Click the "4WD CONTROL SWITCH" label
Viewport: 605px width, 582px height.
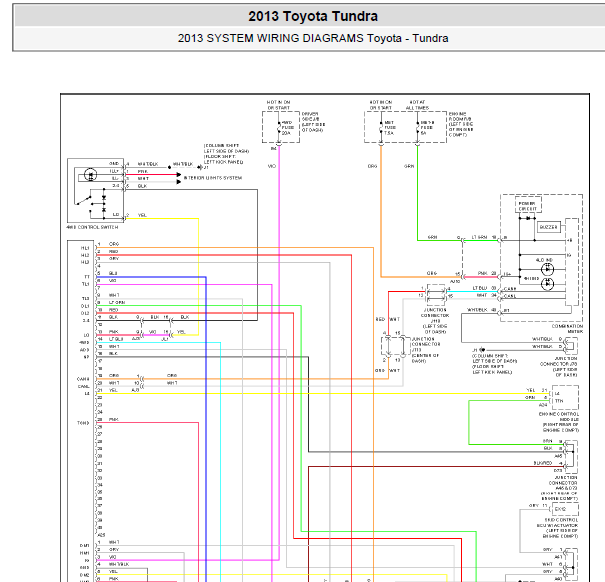tap(92, 227)
